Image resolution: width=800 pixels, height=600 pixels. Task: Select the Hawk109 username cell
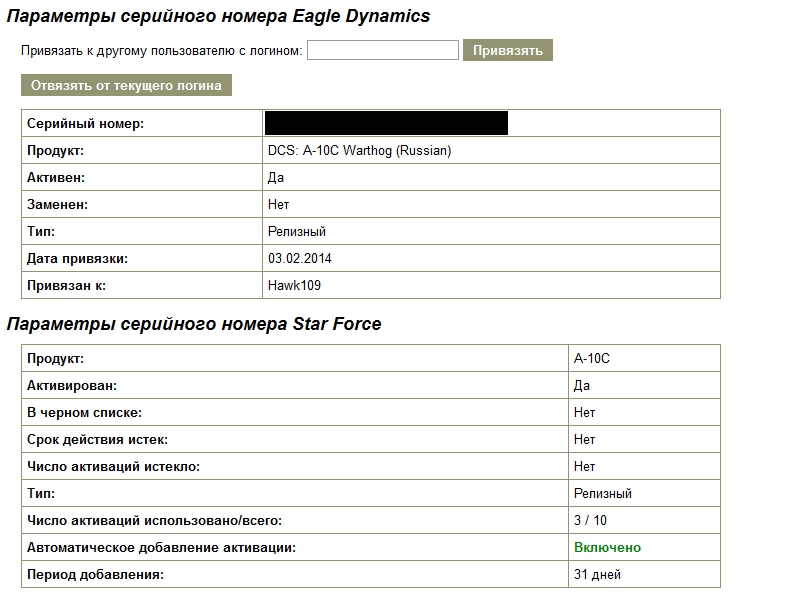[x=294, y=285]
